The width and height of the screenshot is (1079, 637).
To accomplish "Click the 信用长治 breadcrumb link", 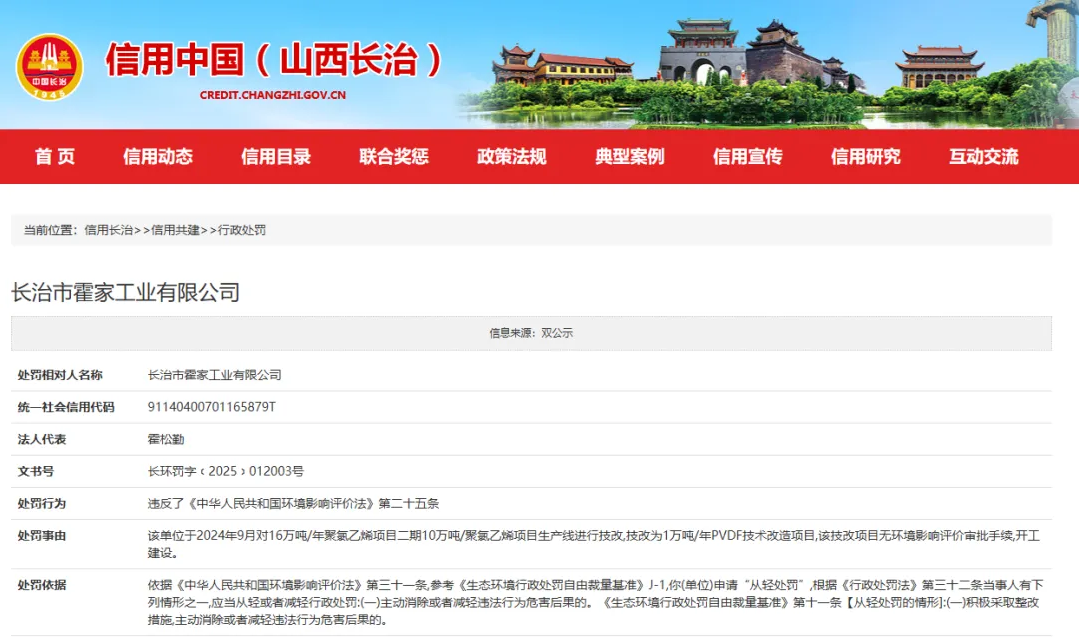I will (109, 230).
